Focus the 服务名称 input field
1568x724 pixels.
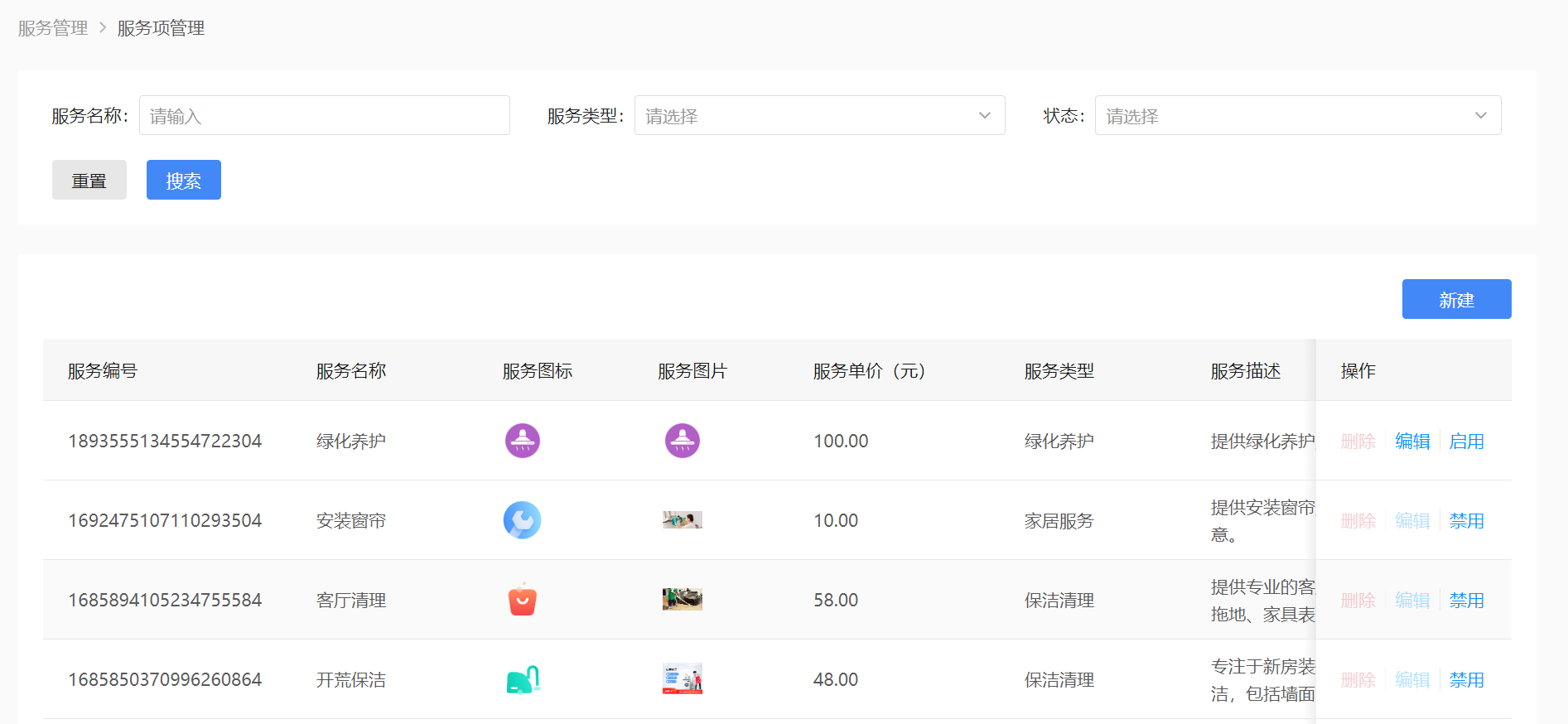point(324,116)
